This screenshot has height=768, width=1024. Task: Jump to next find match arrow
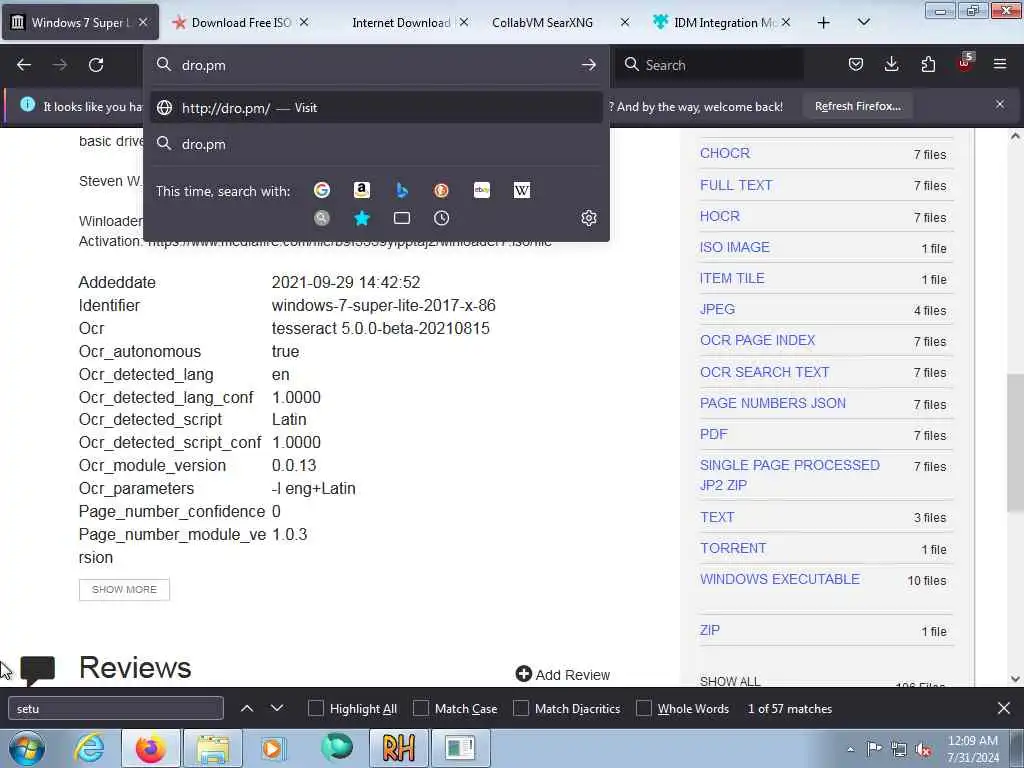pos(277,708)
